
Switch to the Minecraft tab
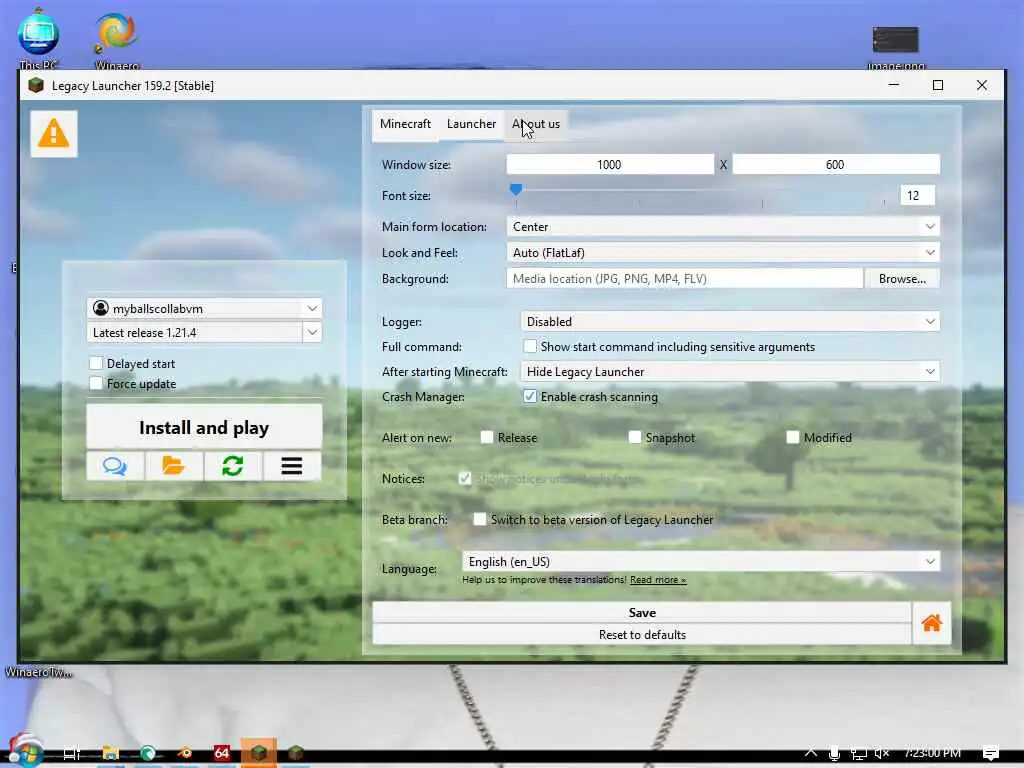point(405,124)
